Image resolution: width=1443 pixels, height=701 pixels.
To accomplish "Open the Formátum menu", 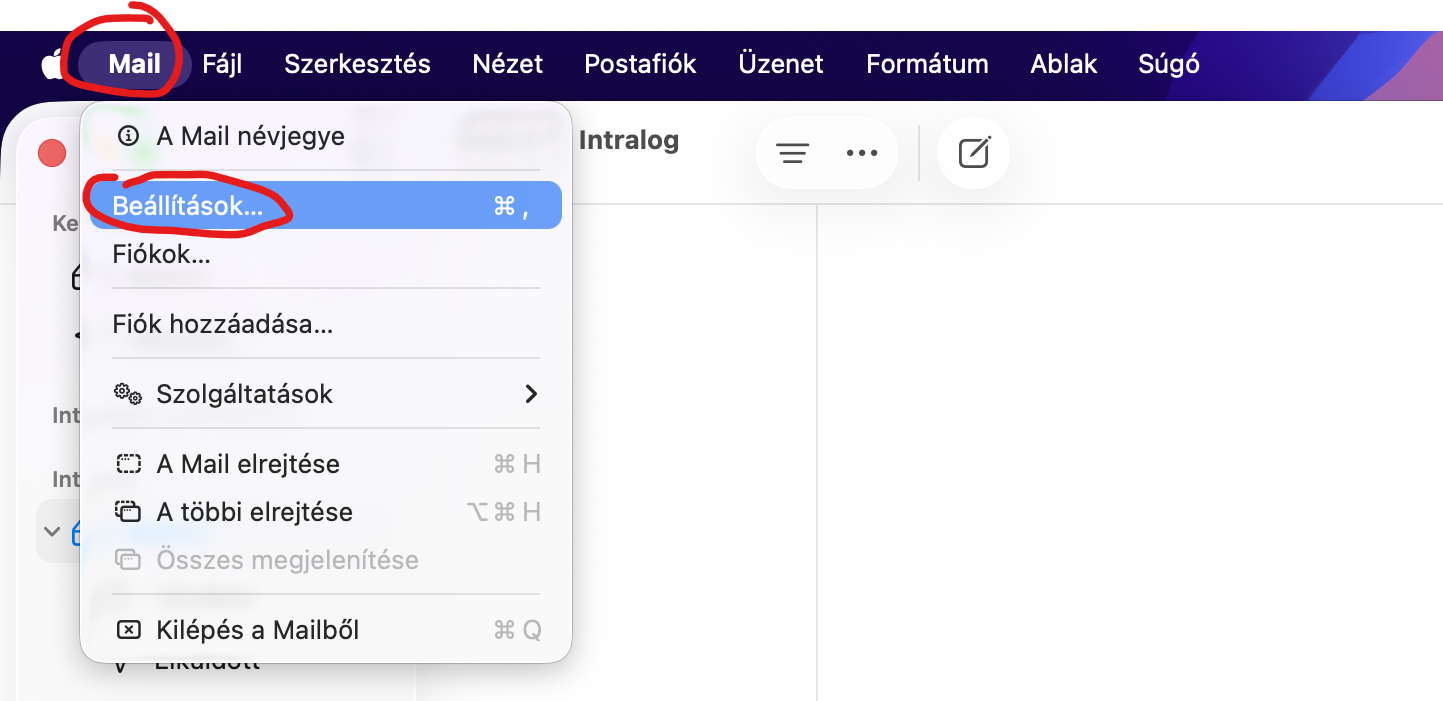I will pyautogui.click(x=927, y=64).
